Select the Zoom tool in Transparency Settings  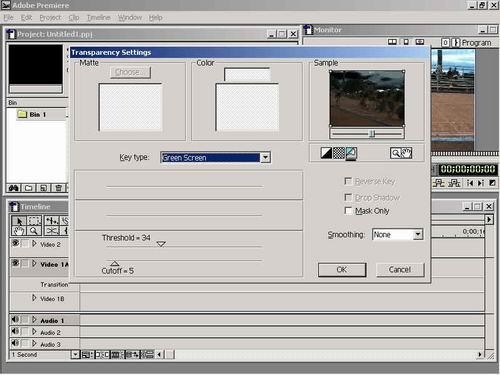tap(395, 153)
